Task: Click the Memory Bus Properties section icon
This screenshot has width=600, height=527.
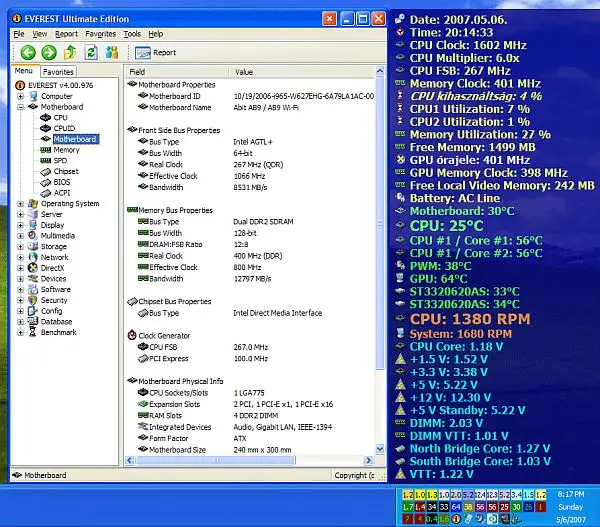Action: (132, 210)
